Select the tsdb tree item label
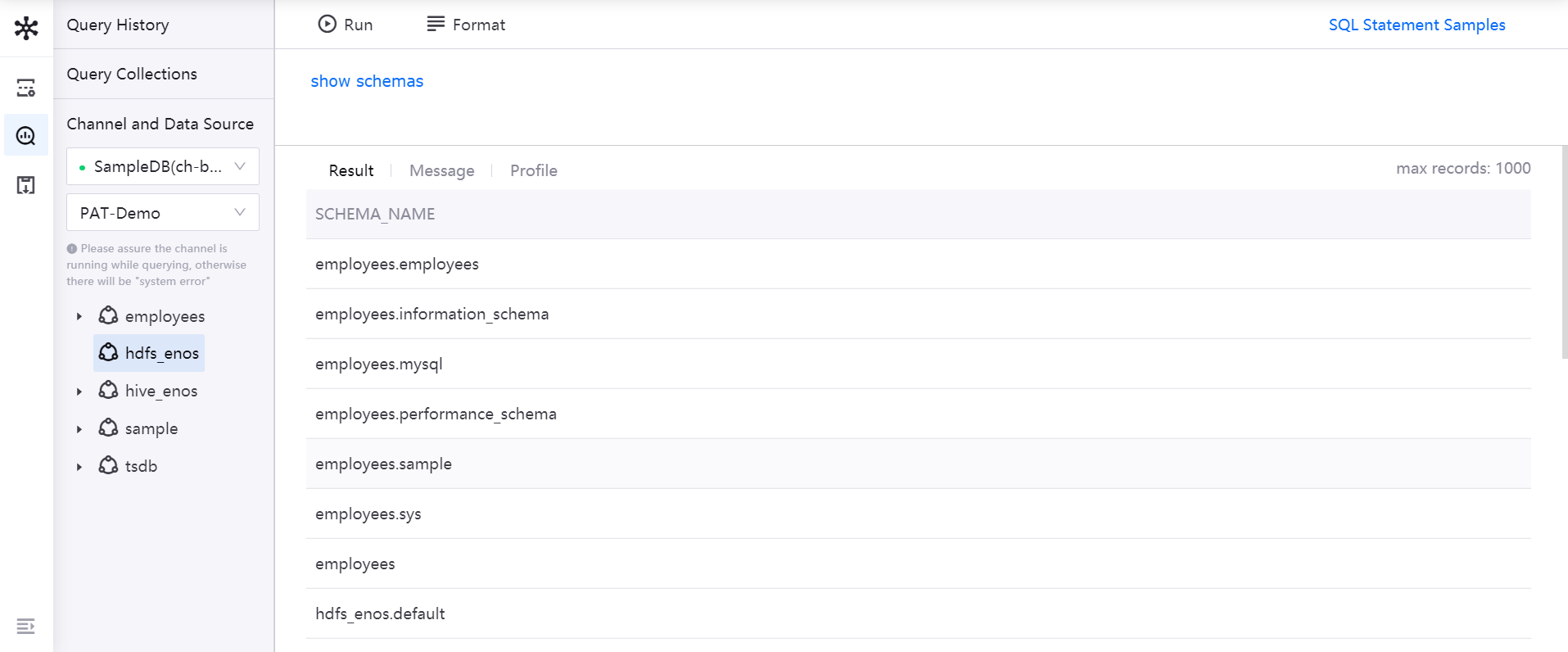Viewport: 1568px width, 652px height. click(x=141, y=466)
